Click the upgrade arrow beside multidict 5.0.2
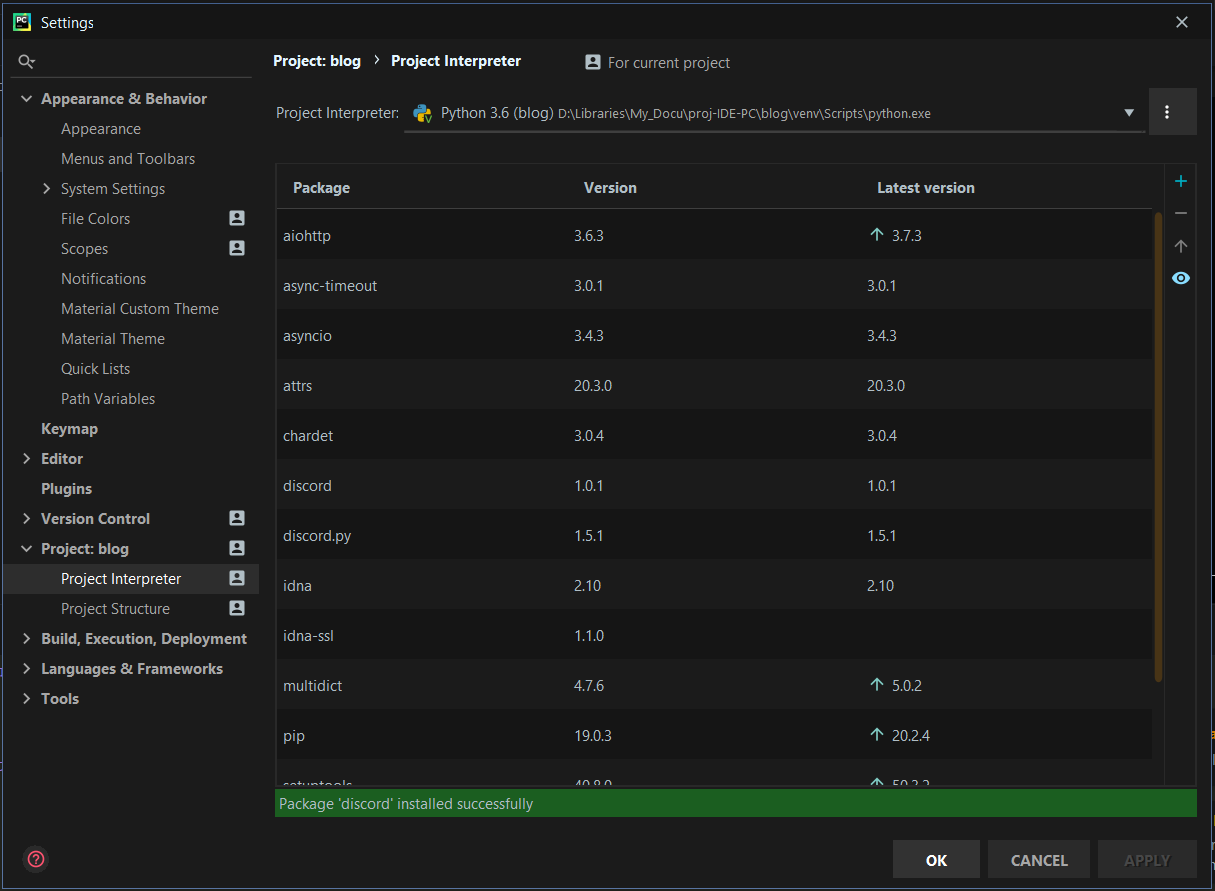1215x891 pixels. click(x=877, y=685)
